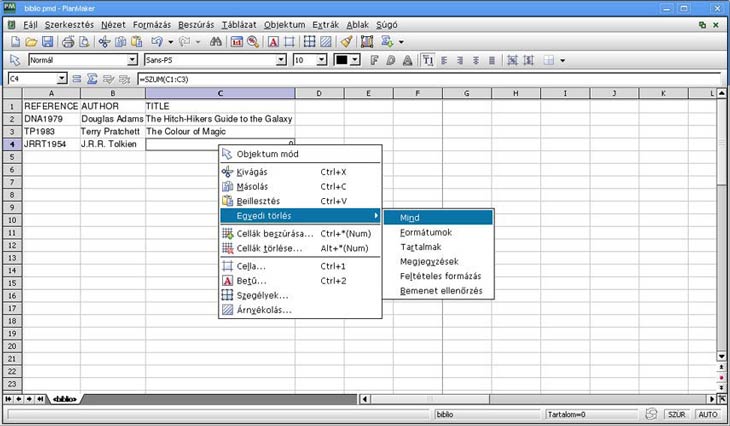Click the magnifier zoom icon in toolbar
The height and width of the screenshot is (426, 730).
[x=253, y=42]
